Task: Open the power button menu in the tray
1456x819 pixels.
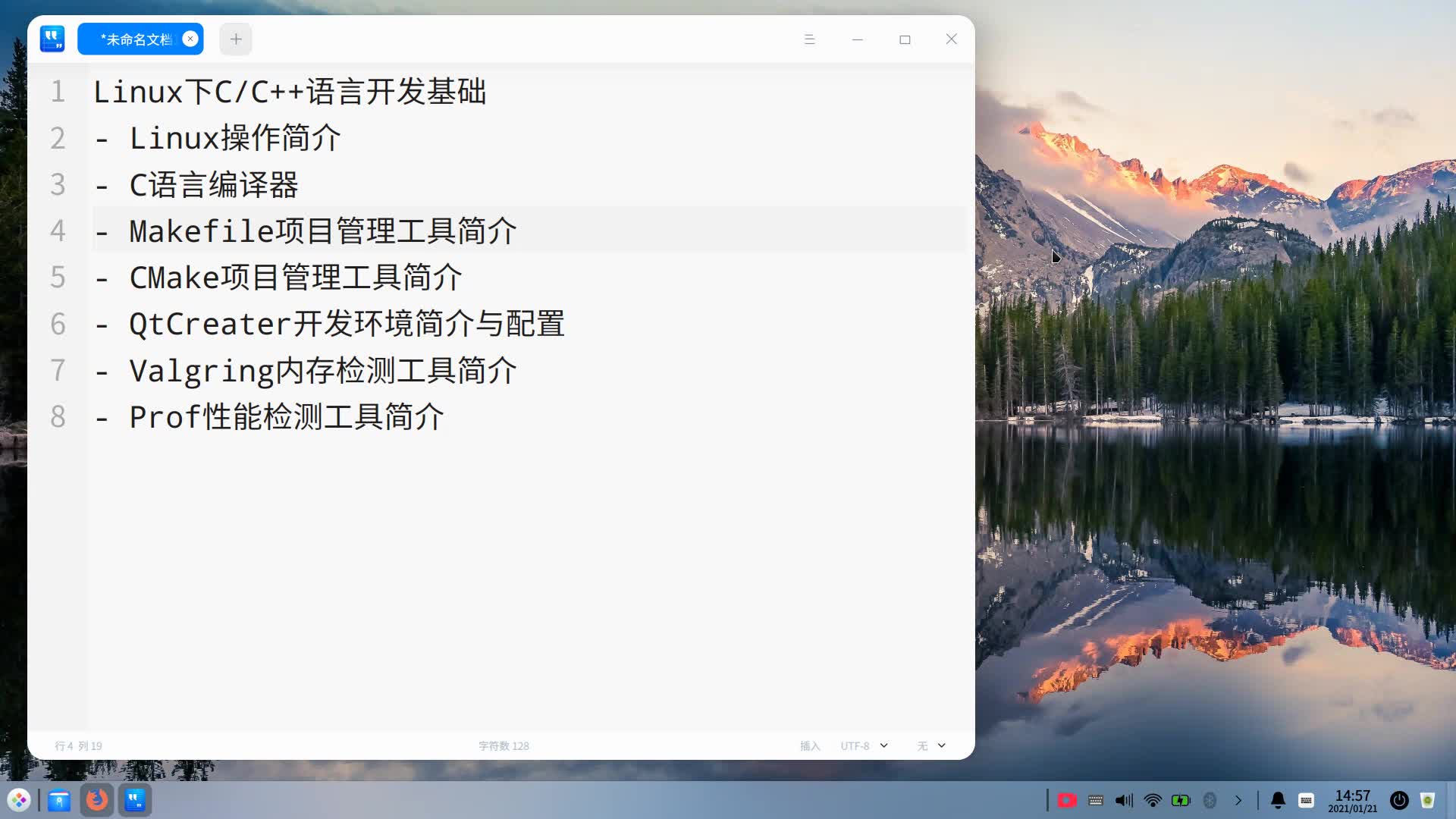Action: tap(1399, 800)
